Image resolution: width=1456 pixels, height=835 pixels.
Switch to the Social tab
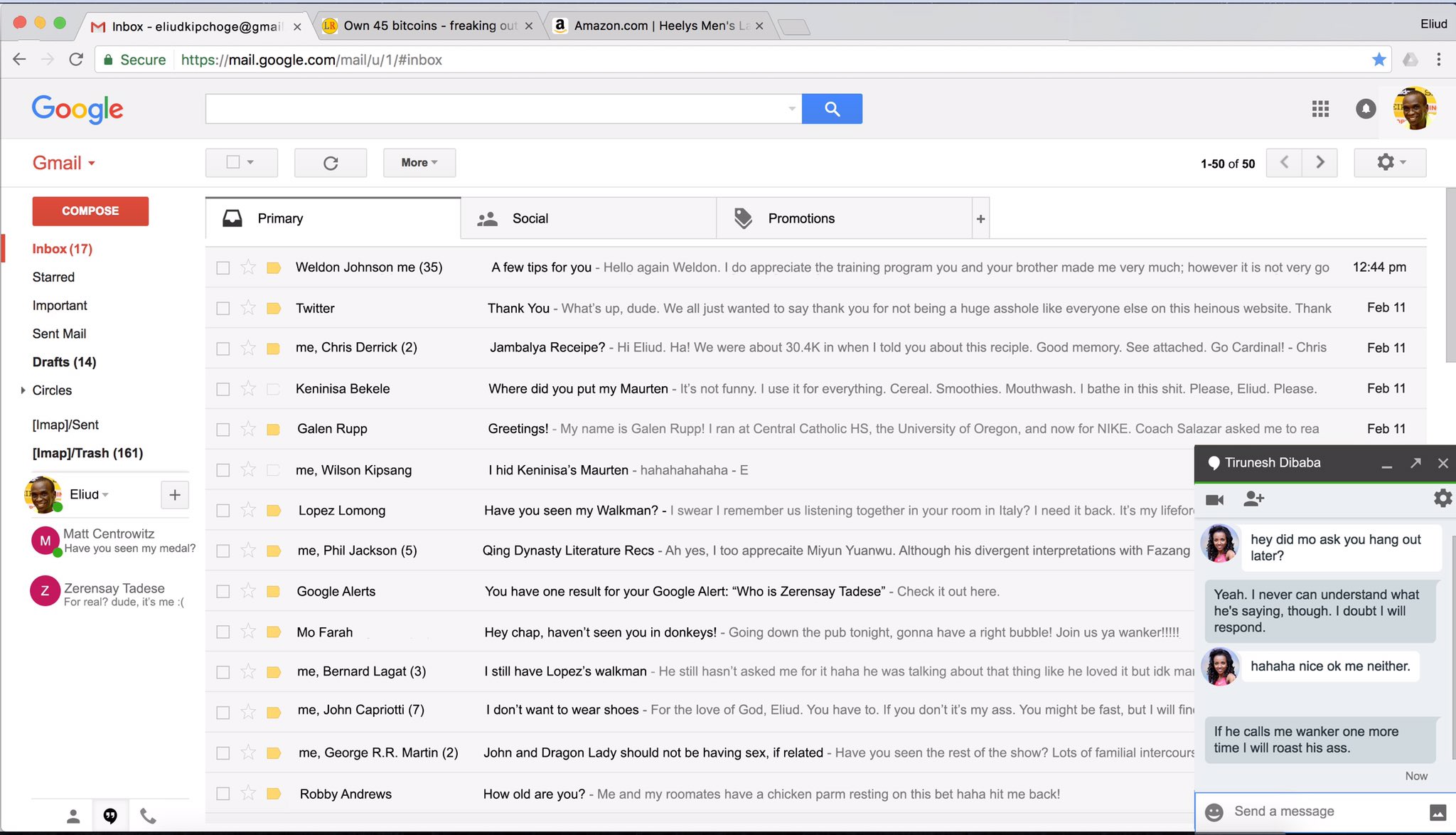530,218
